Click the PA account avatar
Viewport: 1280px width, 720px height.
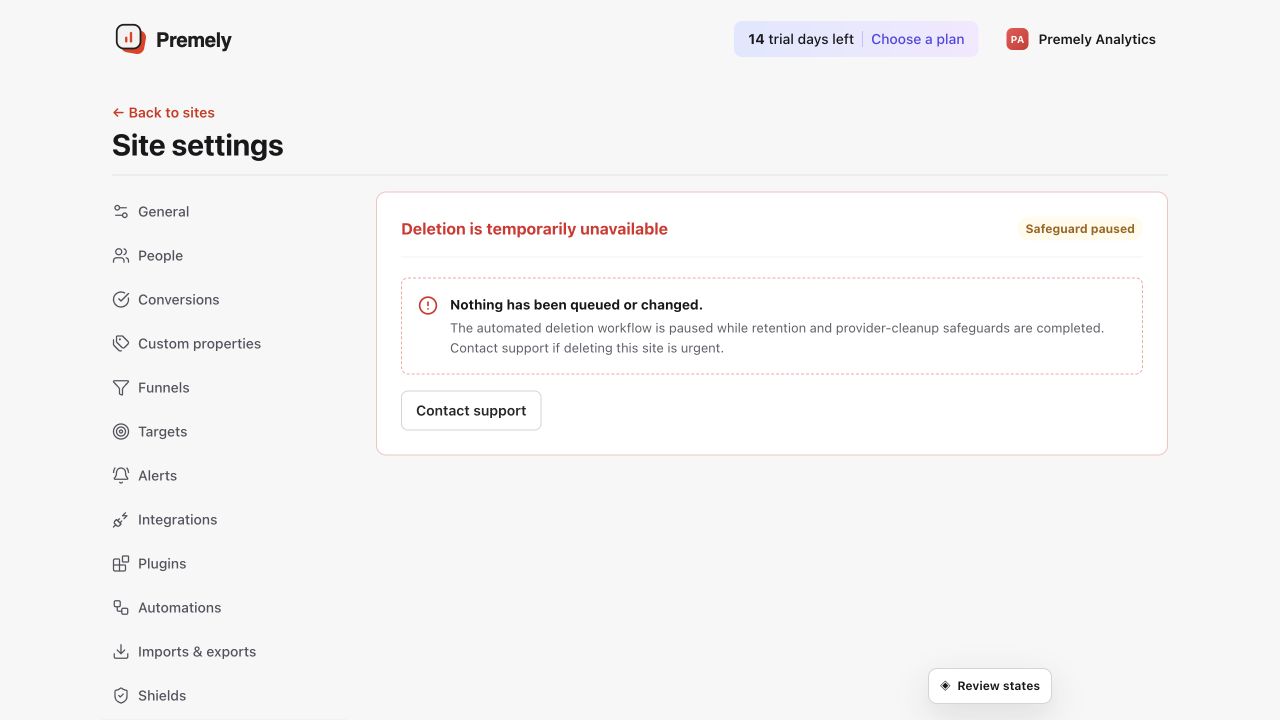(1017, 39)
